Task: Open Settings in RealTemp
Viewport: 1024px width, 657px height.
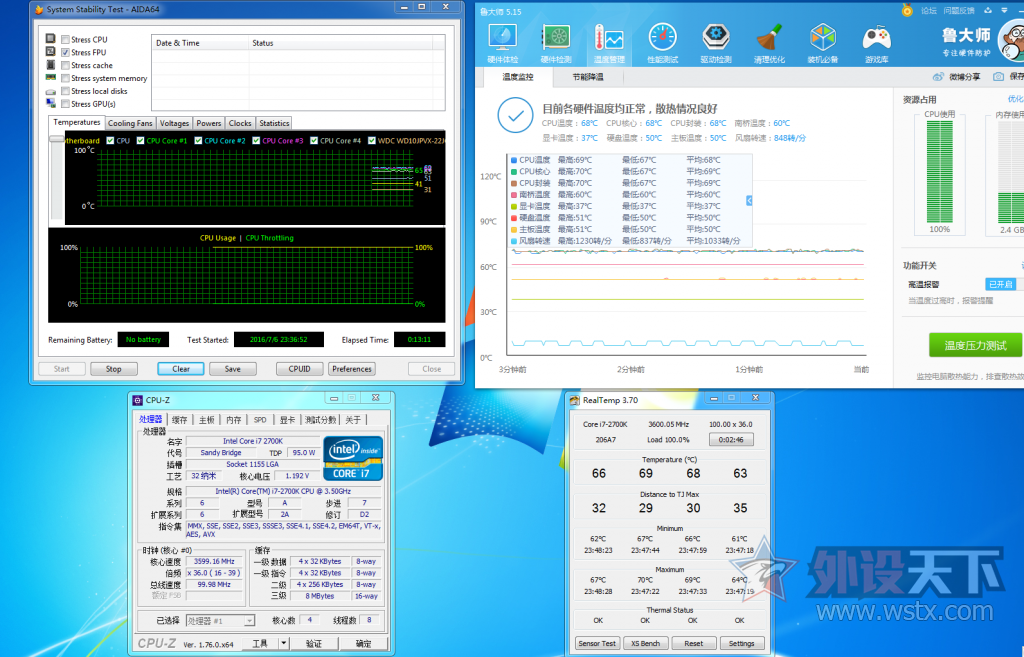Action: click(741, 643)
